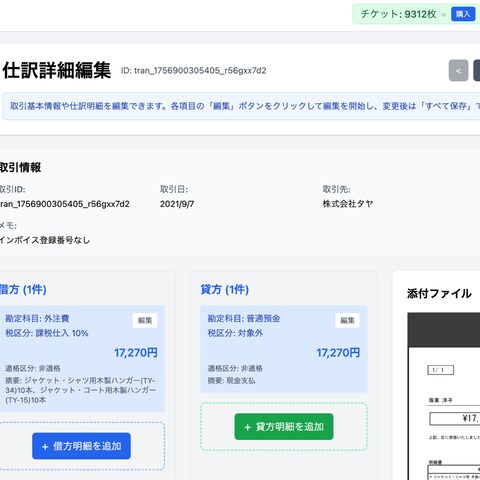The width and height of the screenshot is (480, 480).
Task: Go to the previous entry with < button
Action: point(458,70)
